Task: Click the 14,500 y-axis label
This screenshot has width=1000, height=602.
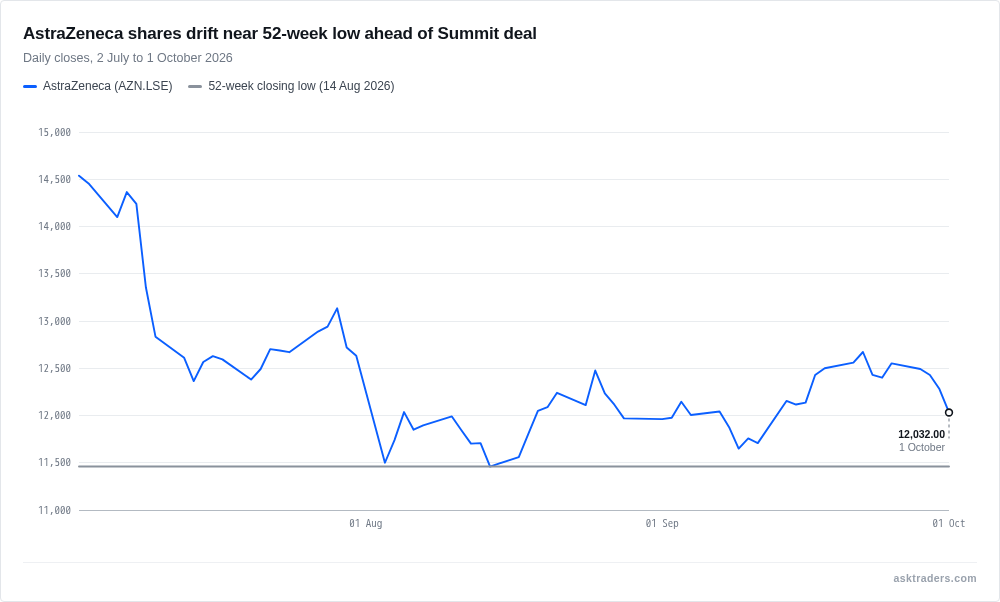Action: coord(55,180)
